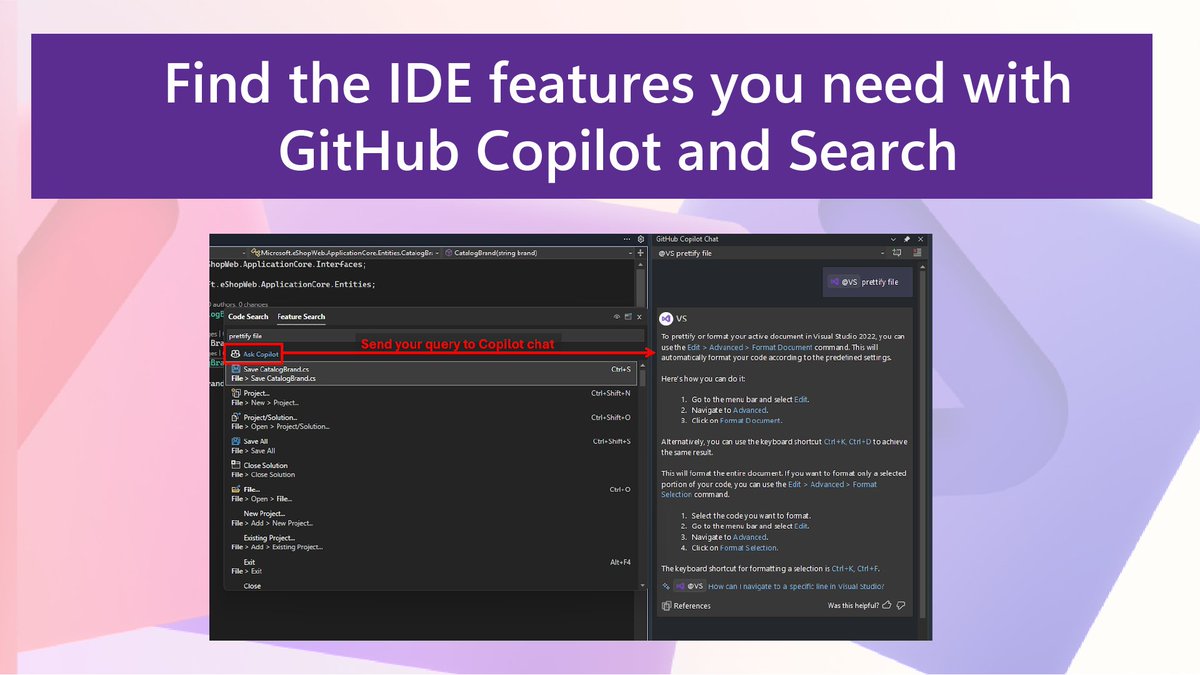Click Advanced link in first steps list
This screenshot has height=675, width=1200.
pyautogui.click(x=749, y=410)
